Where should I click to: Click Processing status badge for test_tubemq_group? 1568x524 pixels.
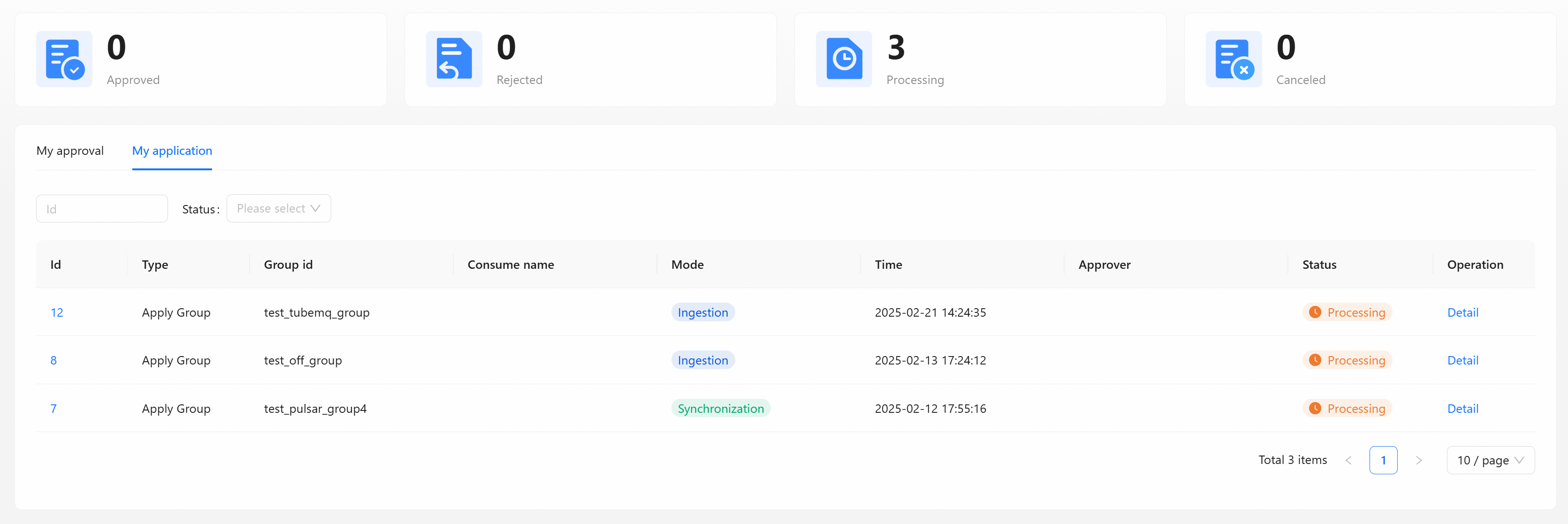[1347, 312]
